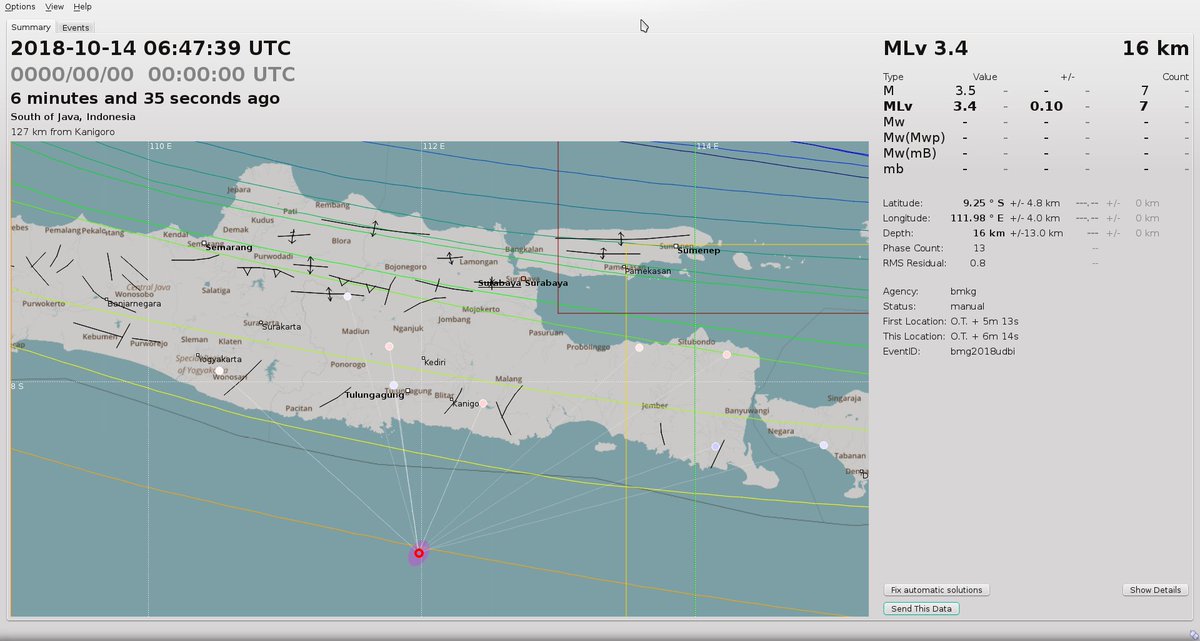Screen dimensions: 1200x641
Task: Click the 16 km depth heading
Action: 1154,48
